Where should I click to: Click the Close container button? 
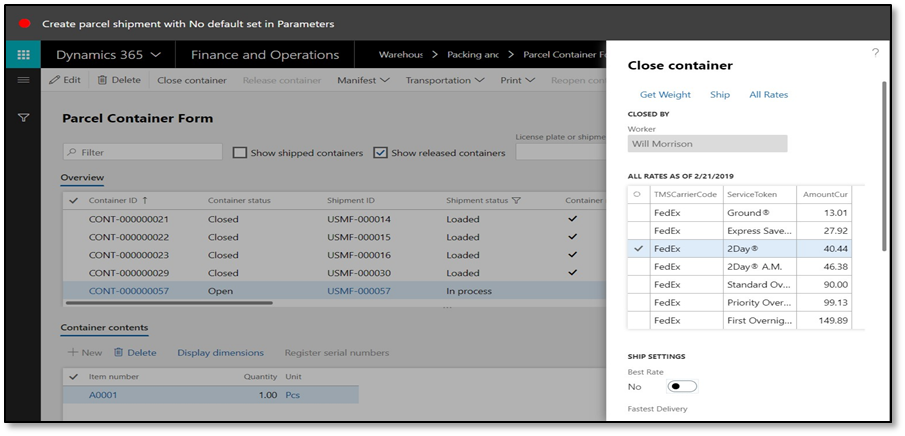tap(192, 80)
